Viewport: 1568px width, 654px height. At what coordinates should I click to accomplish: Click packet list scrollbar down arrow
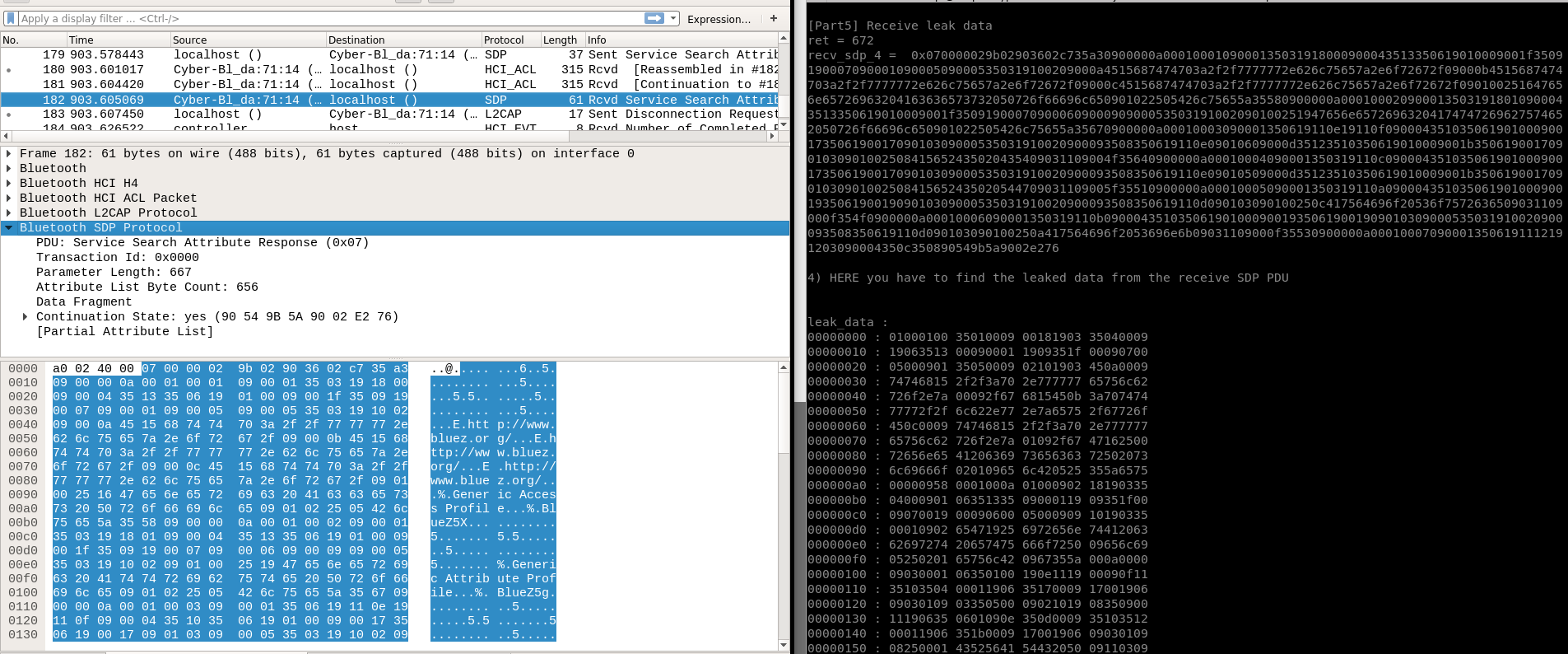(784, 124)
